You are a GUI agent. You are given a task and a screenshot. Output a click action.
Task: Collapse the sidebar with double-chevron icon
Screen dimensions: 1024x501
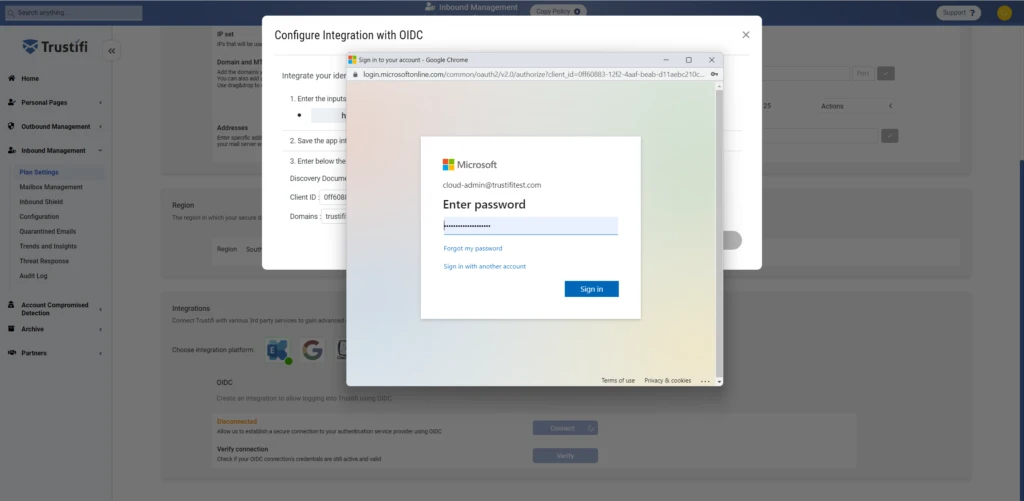[112, 51]
